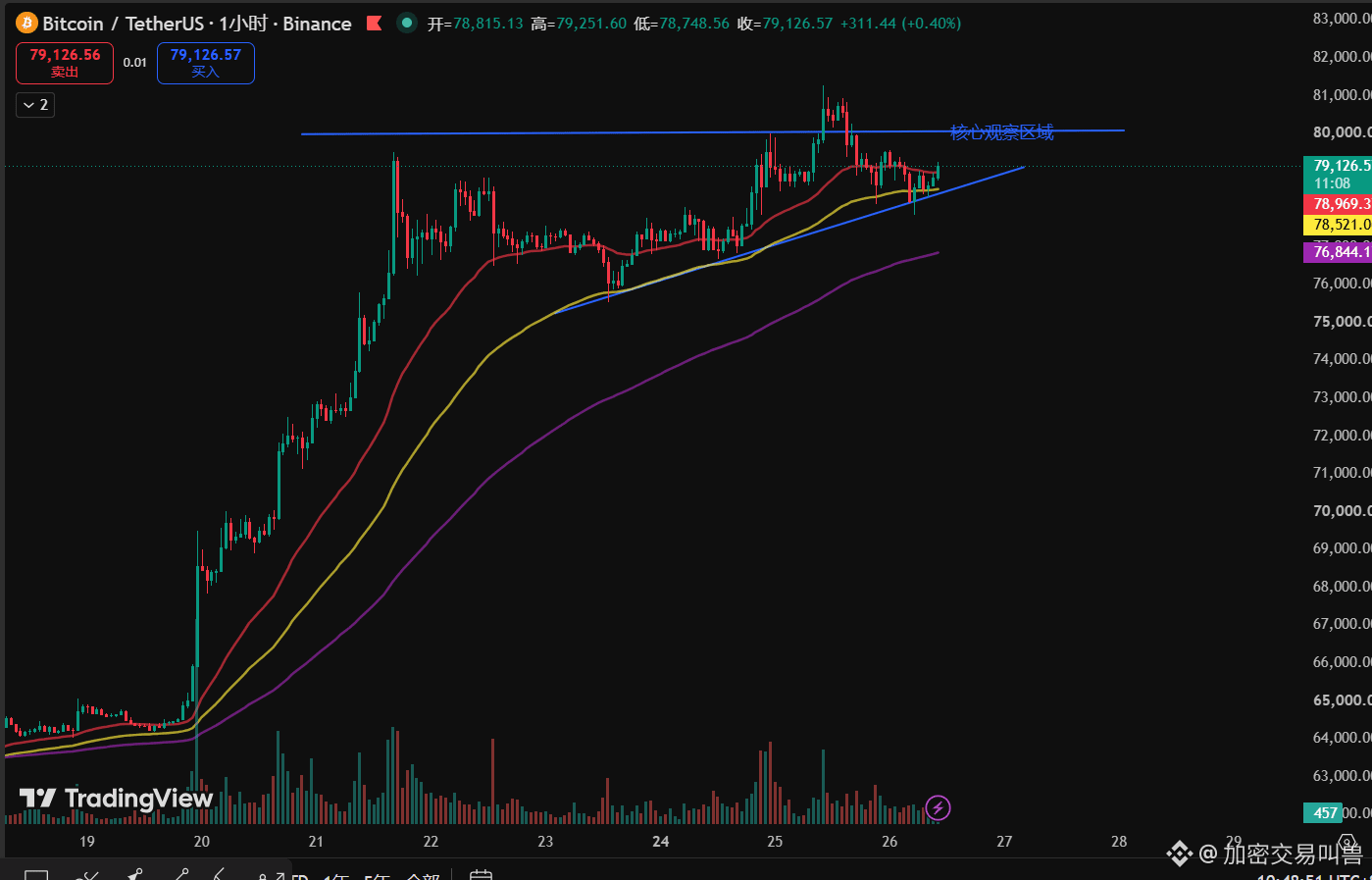Click the 65,000.0 price scale label
The height and width of the screenshot is (880, 1372).
click(1342, 700)
